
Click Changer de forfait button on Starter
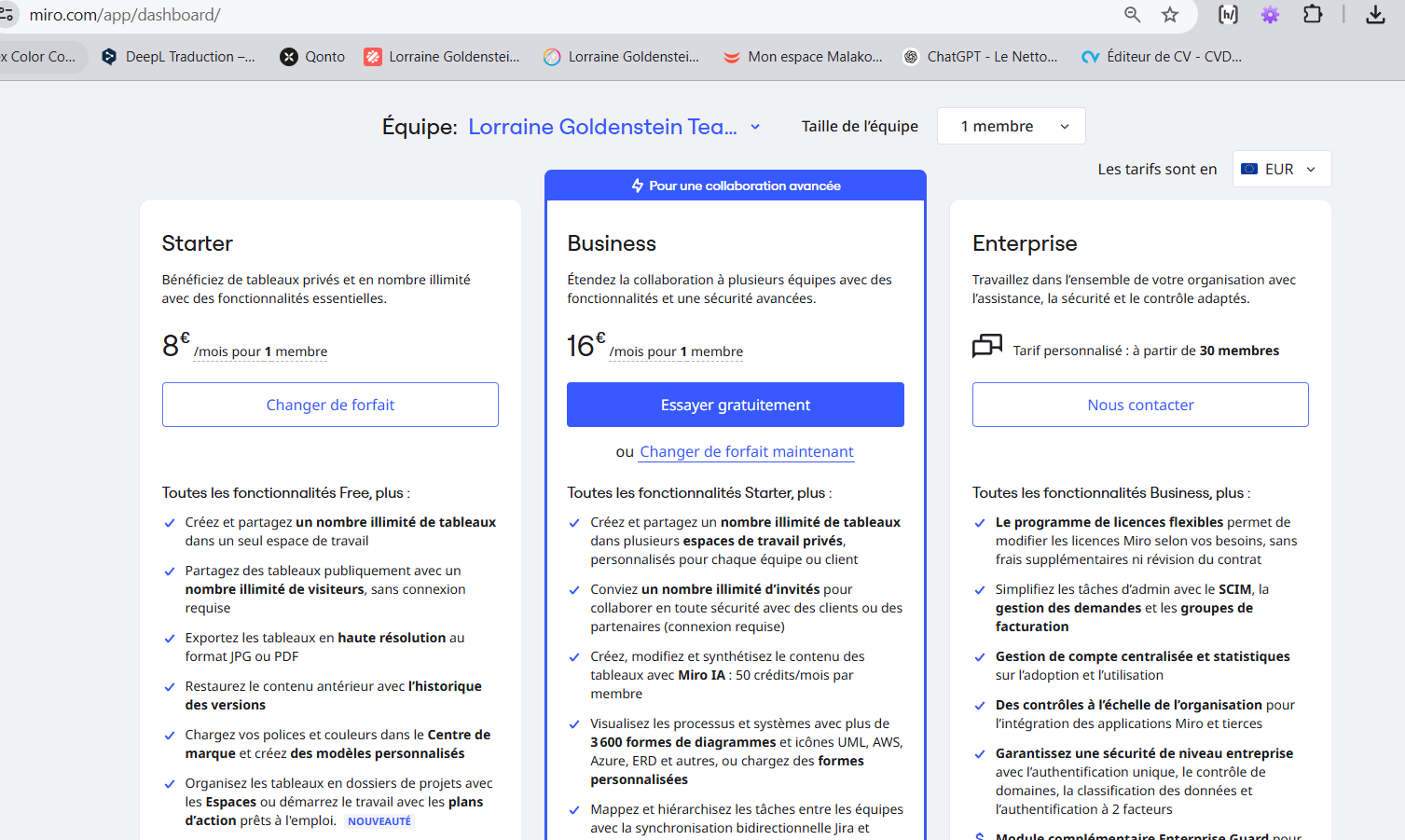tap(330, 405)
